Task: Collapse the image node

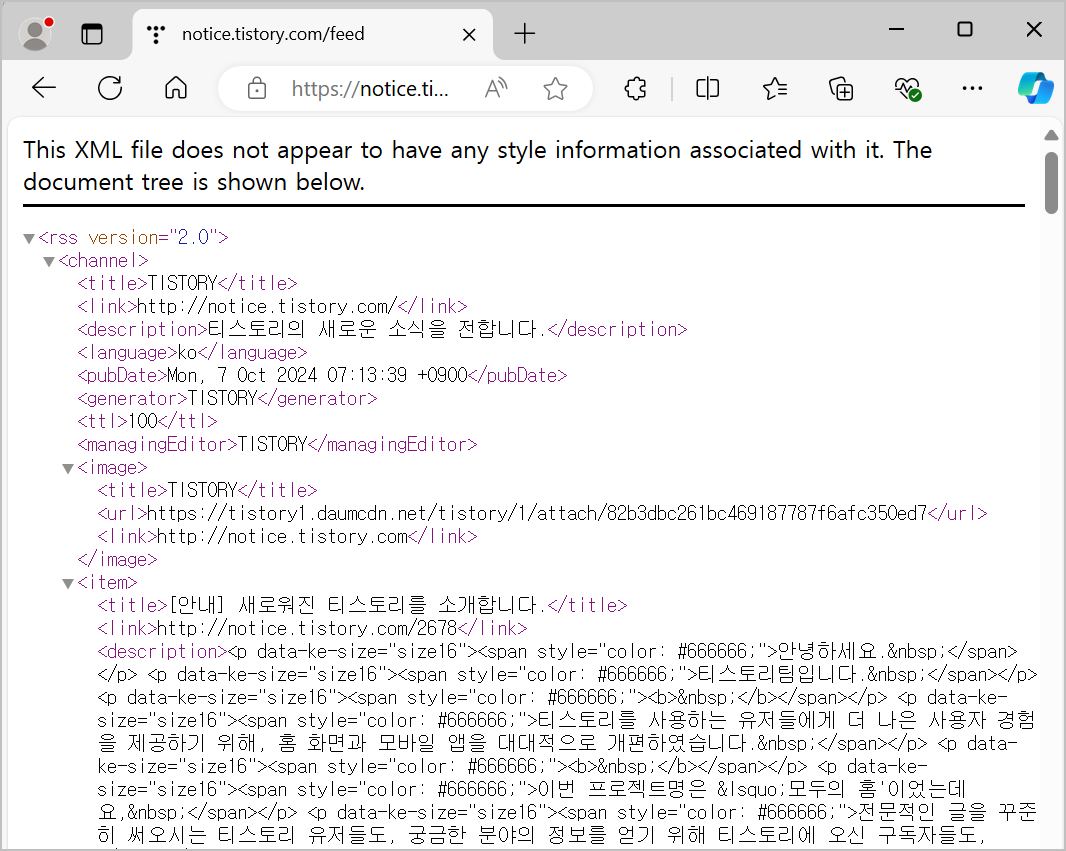Action: coord(68,469)
